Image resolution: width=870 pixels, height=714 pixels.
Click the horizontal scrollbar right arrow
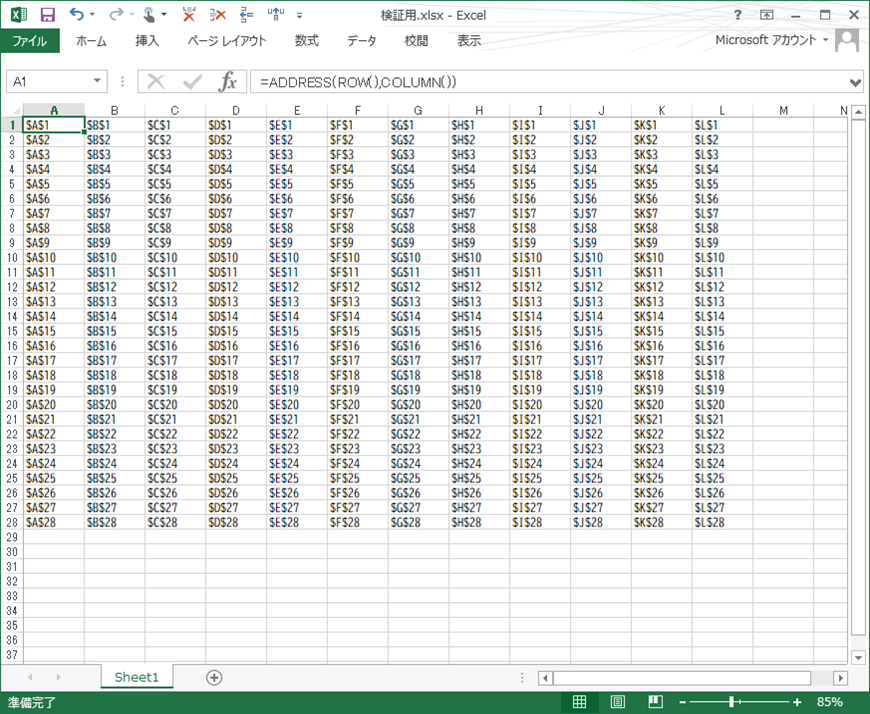click(841, 677)
